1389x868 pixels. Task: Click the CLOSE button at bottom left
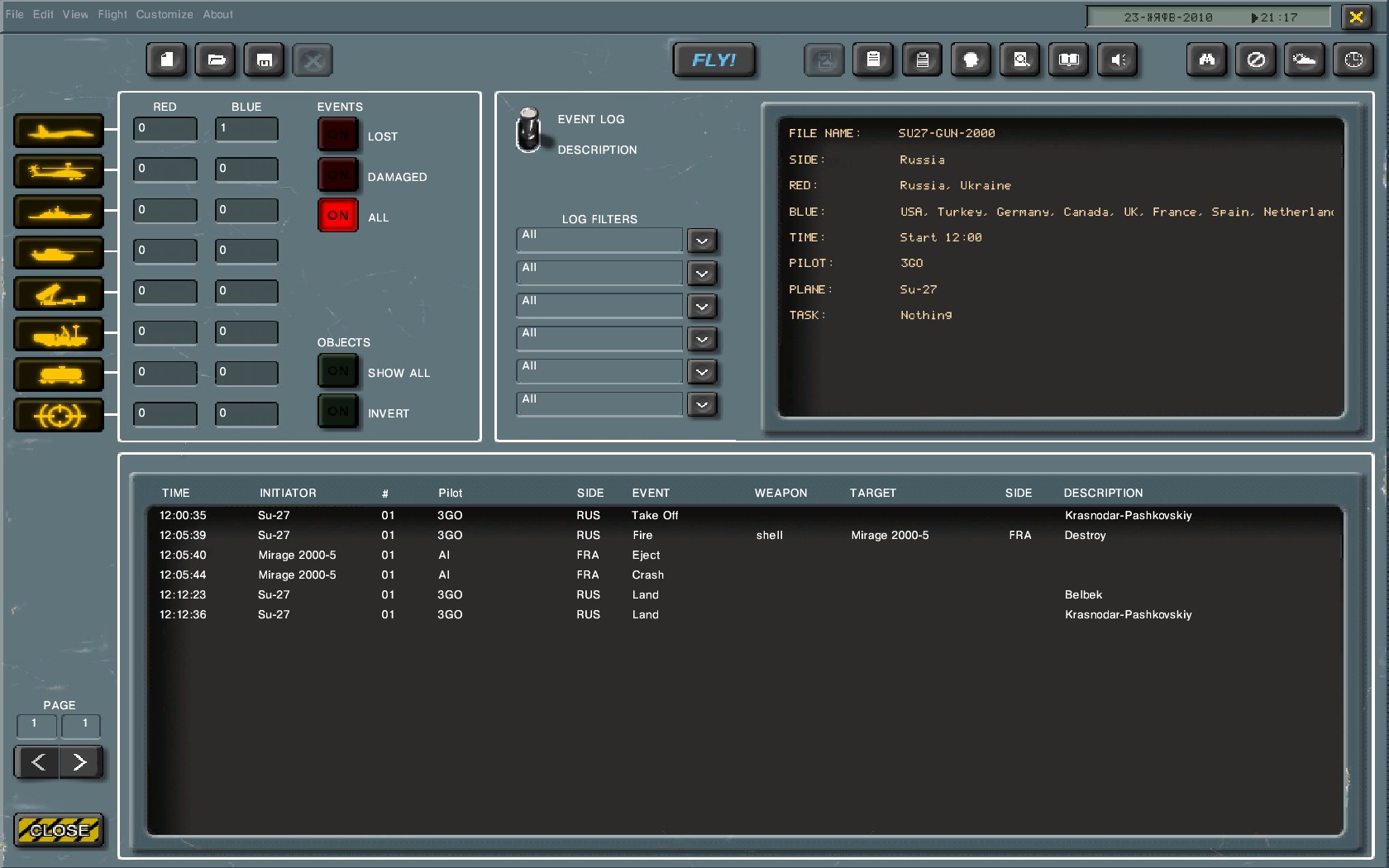(58, 830)
